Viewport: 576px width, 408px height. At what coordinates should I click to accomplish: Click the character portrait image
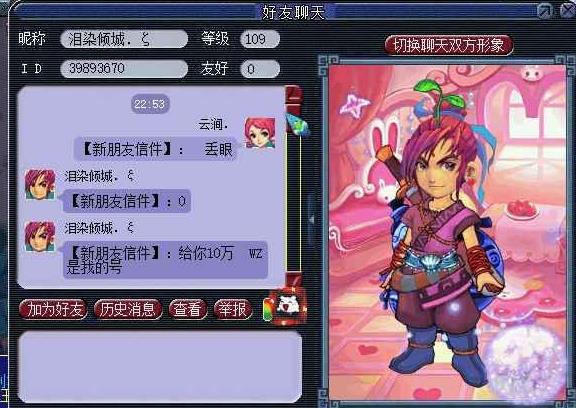[447, 232]
